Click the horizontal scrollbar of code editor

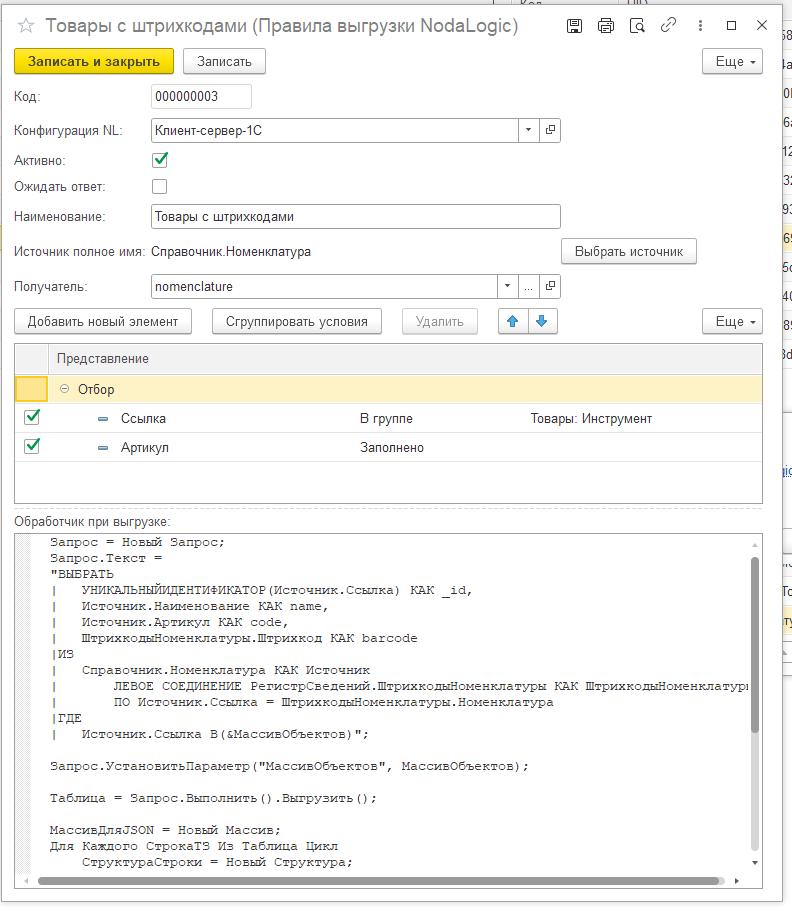coord(380,881)
